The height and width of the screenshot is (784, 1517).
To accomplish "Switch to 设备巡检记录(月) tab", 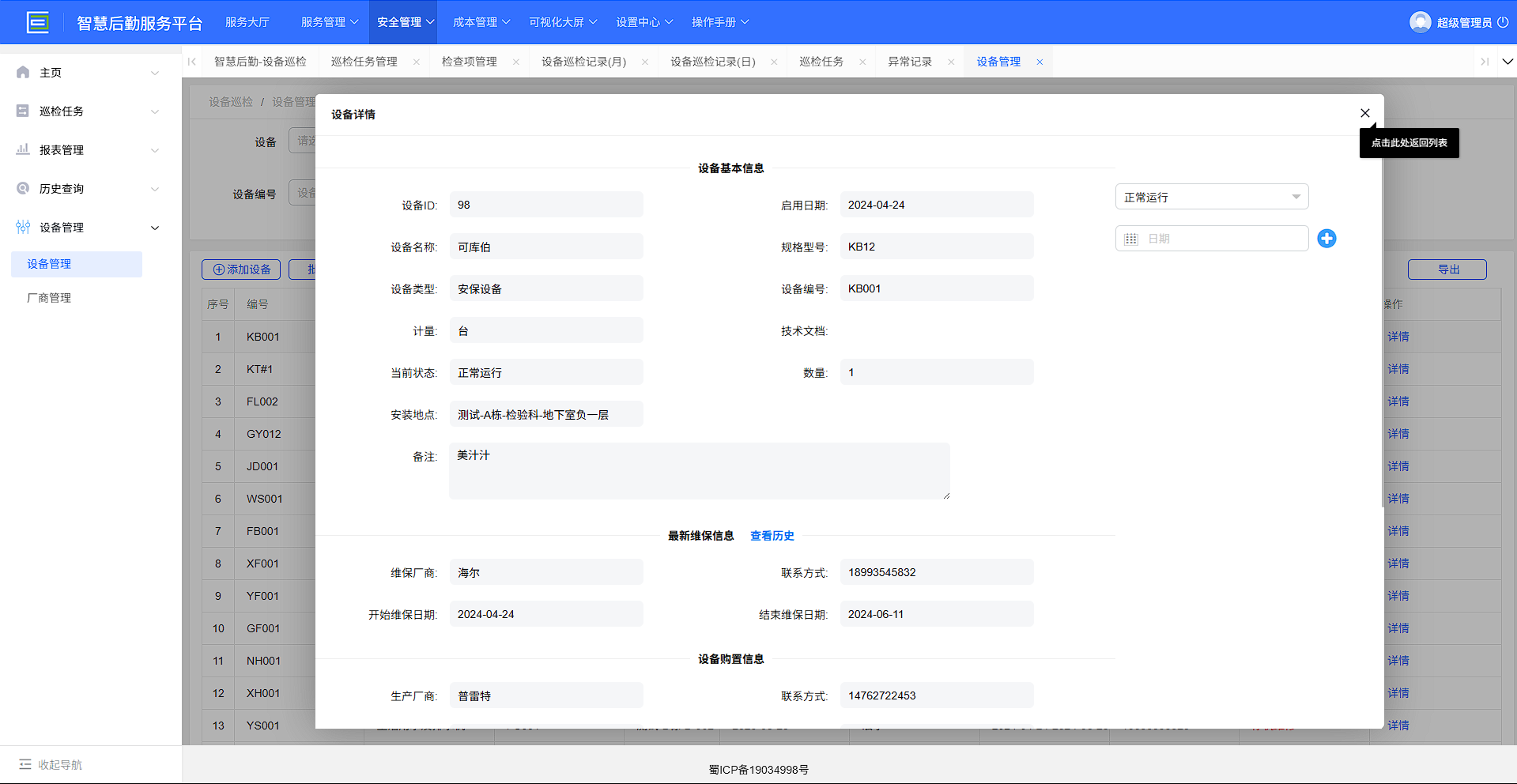I will coord(583,62).
